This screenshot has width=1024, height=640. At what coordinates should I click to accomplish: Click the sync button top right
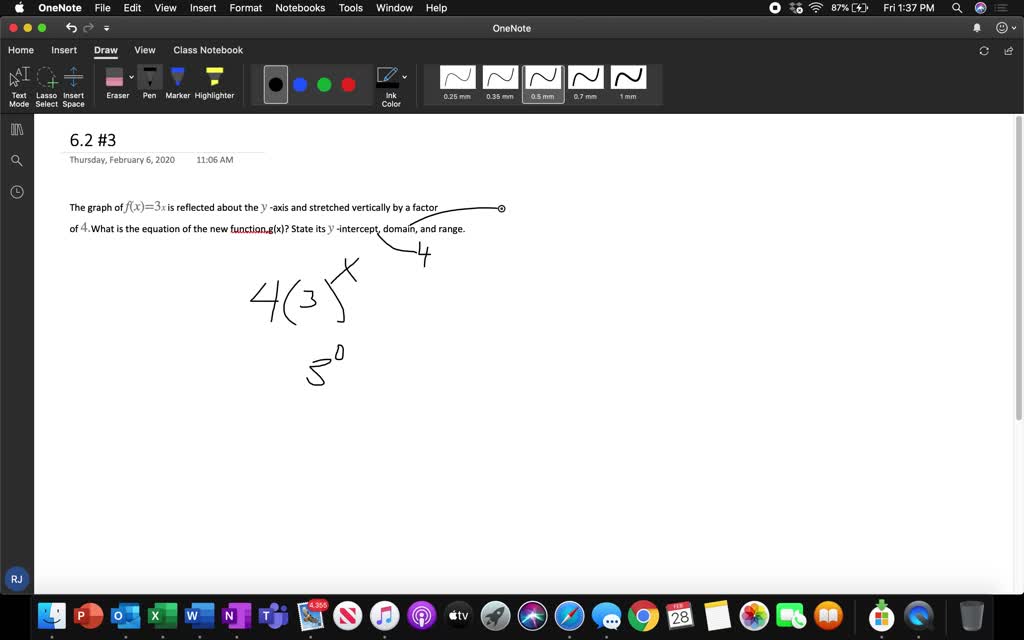pyautogui.click(x=984, y=50)
